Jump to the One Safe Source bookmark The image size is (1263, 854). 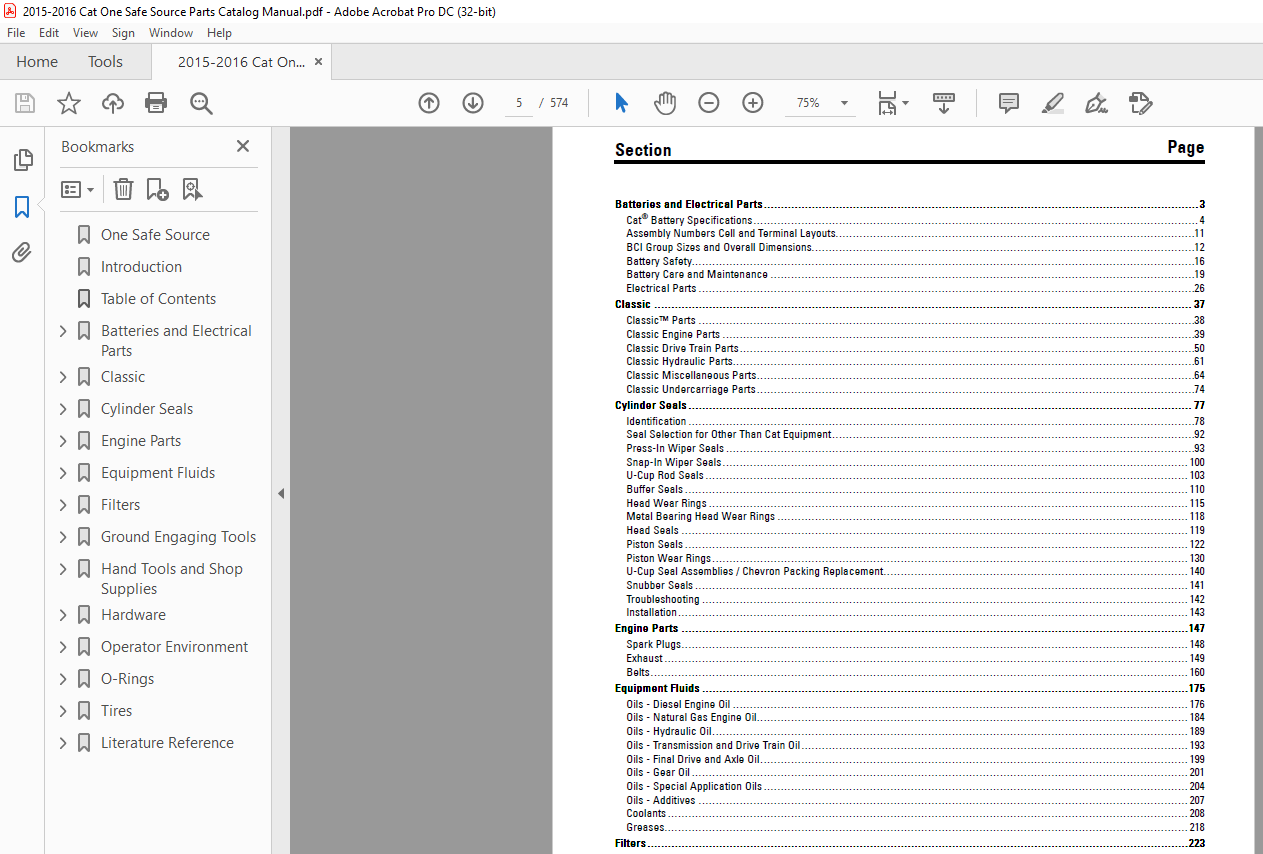click(x=155, y=235)
